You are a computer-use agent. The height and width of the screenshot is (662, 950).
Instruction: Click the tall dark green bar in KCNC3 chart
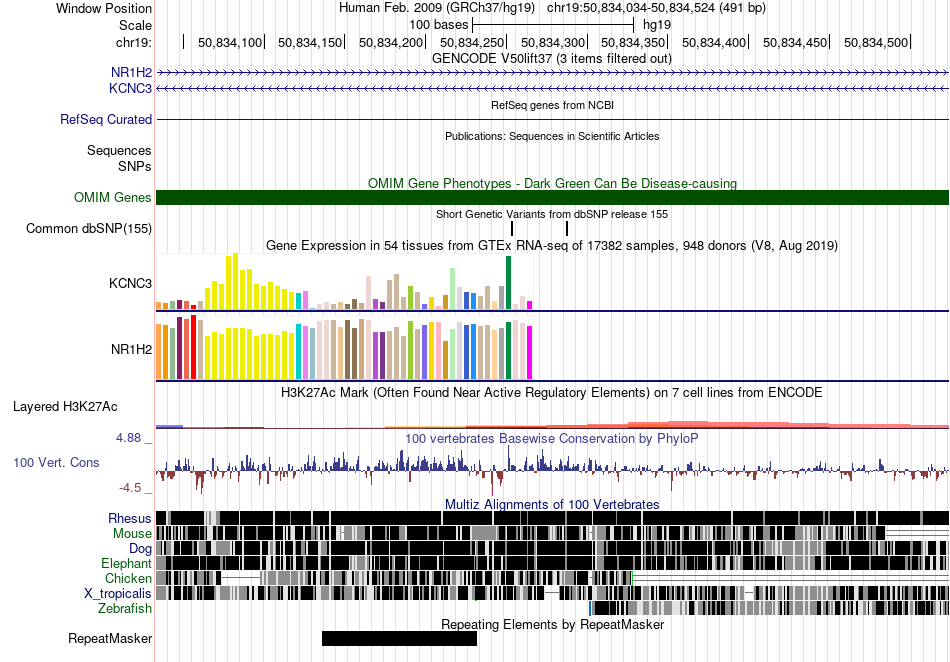click(x=508, y=282)
